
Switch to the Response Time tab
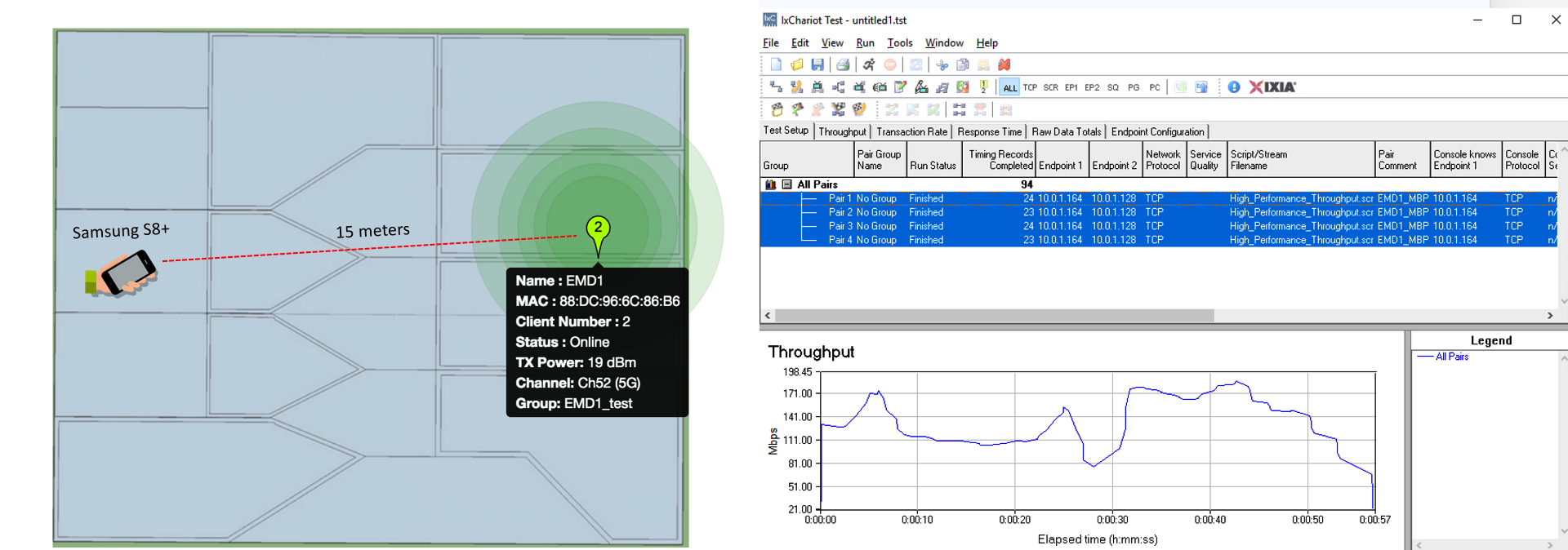point(989,131)
